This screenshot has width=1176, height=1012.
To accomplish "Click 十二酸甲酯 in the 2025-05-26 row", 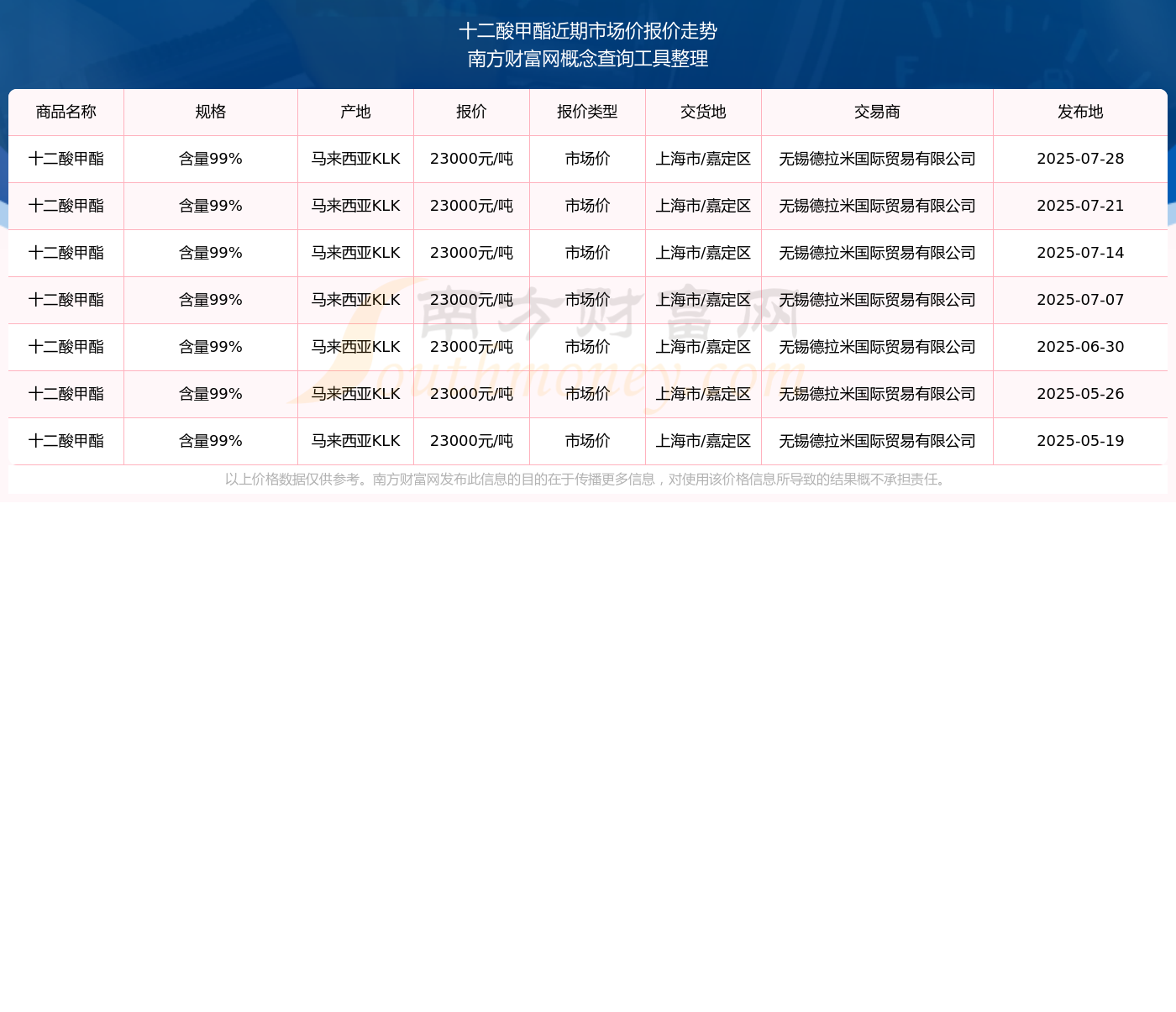I will pyautogui.click(x=66, y=394).
